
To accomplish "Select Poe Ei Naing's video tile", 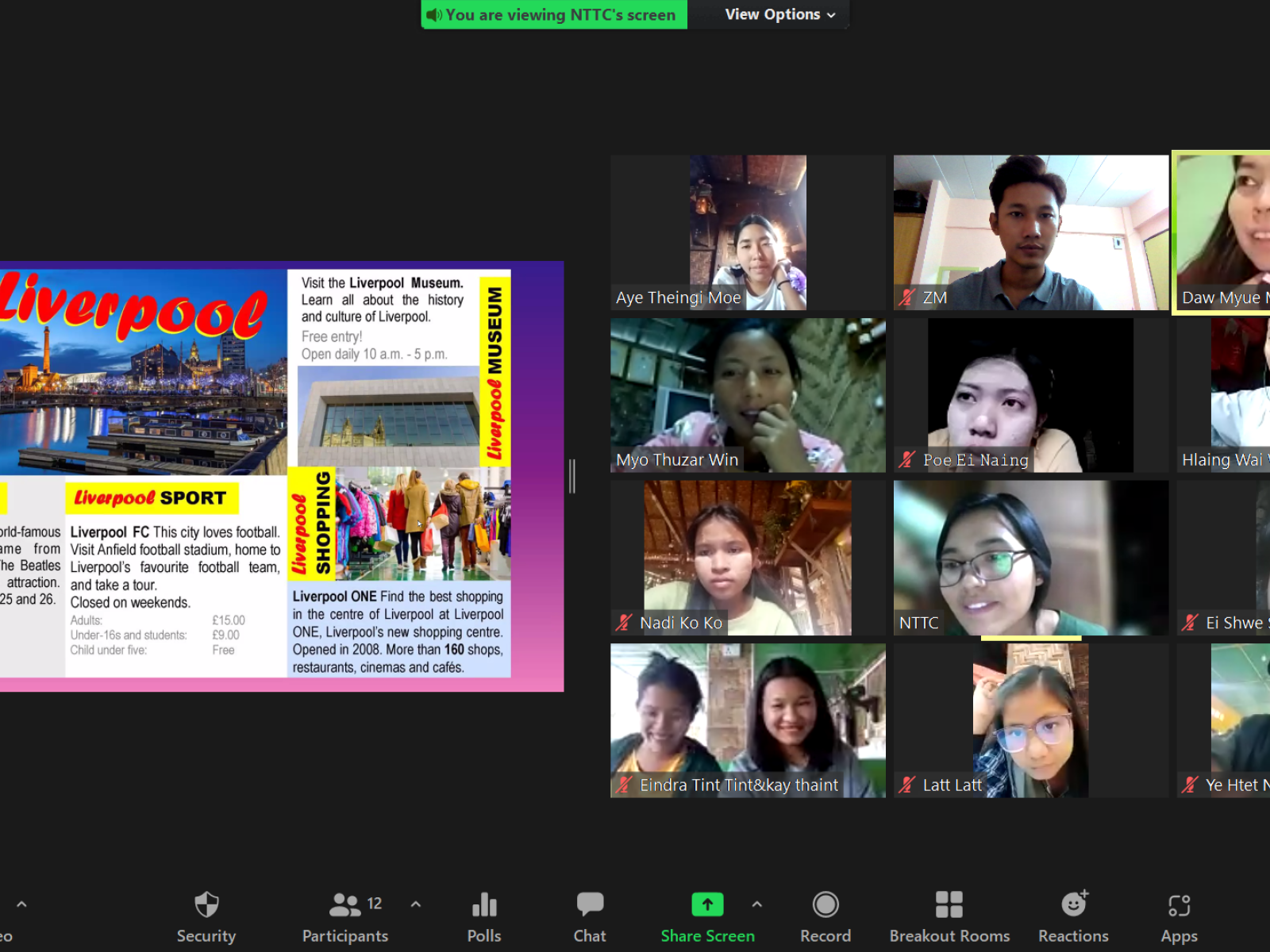I will click(1031, 395).
